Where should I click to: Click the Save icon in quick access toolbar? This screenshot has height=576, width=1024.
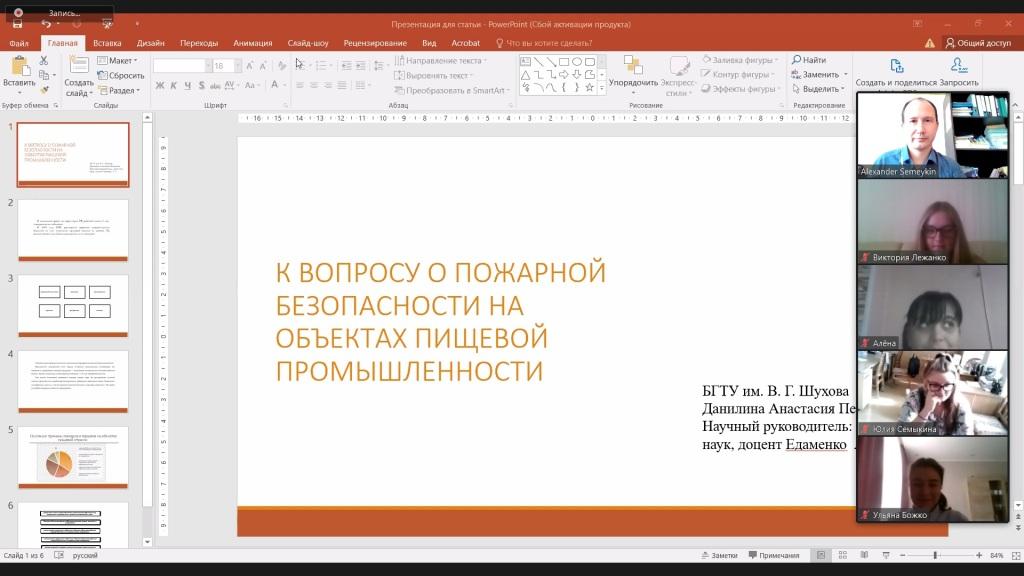[18, 24]
